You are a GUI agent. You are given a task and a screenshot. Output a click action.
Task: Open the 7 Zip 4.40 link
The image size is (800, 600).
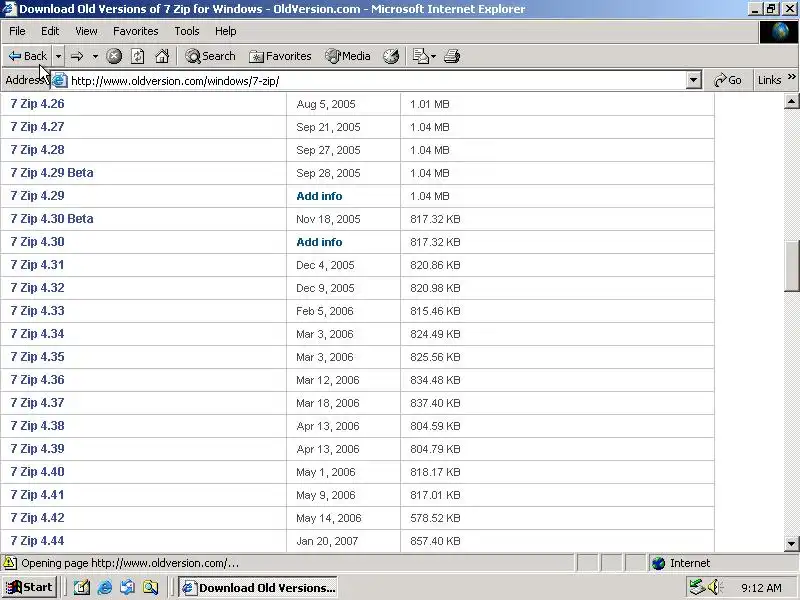pos(37,471)
